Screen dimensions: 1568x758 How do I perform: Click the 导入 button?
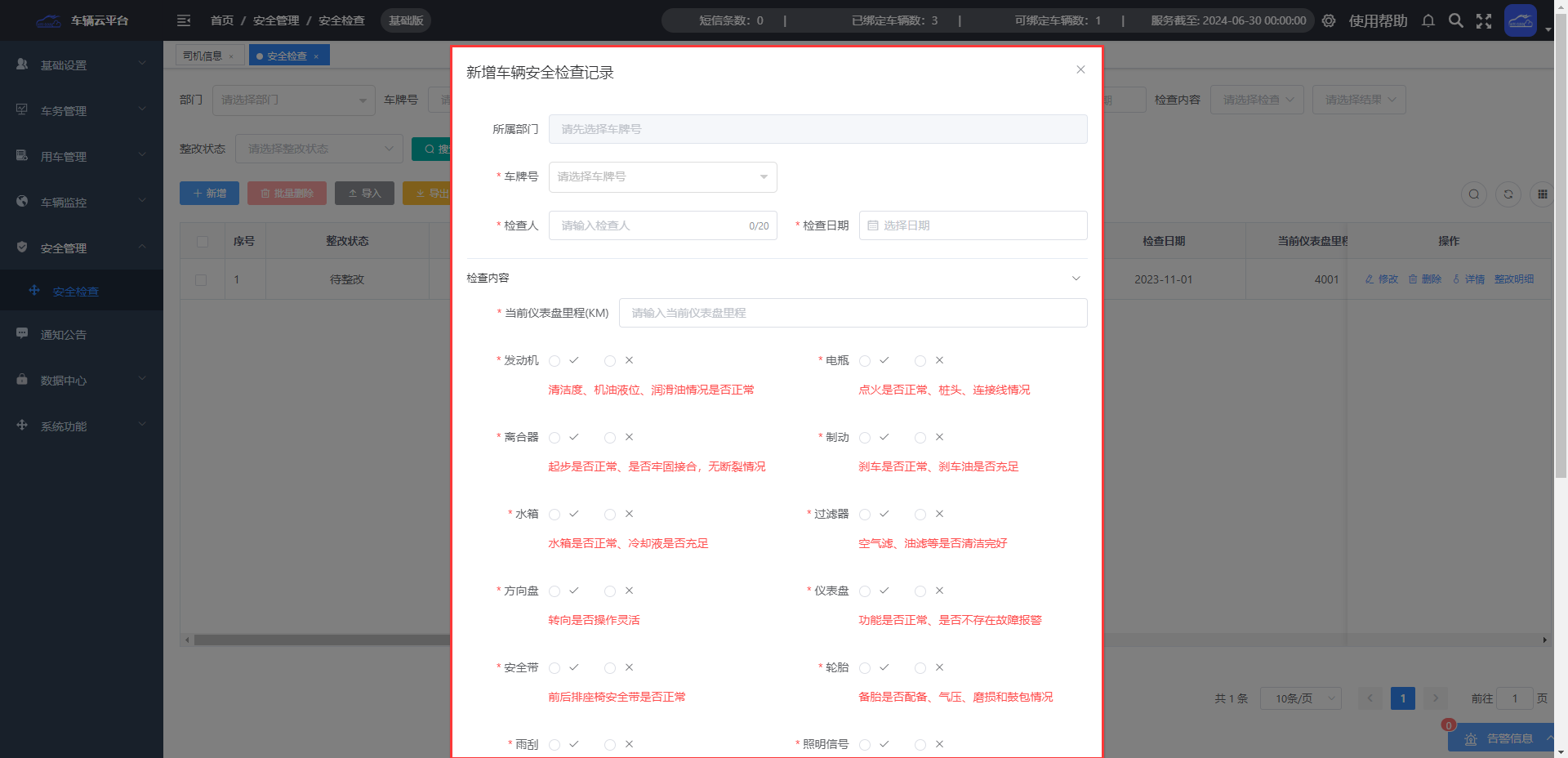[x=364, y=194]
